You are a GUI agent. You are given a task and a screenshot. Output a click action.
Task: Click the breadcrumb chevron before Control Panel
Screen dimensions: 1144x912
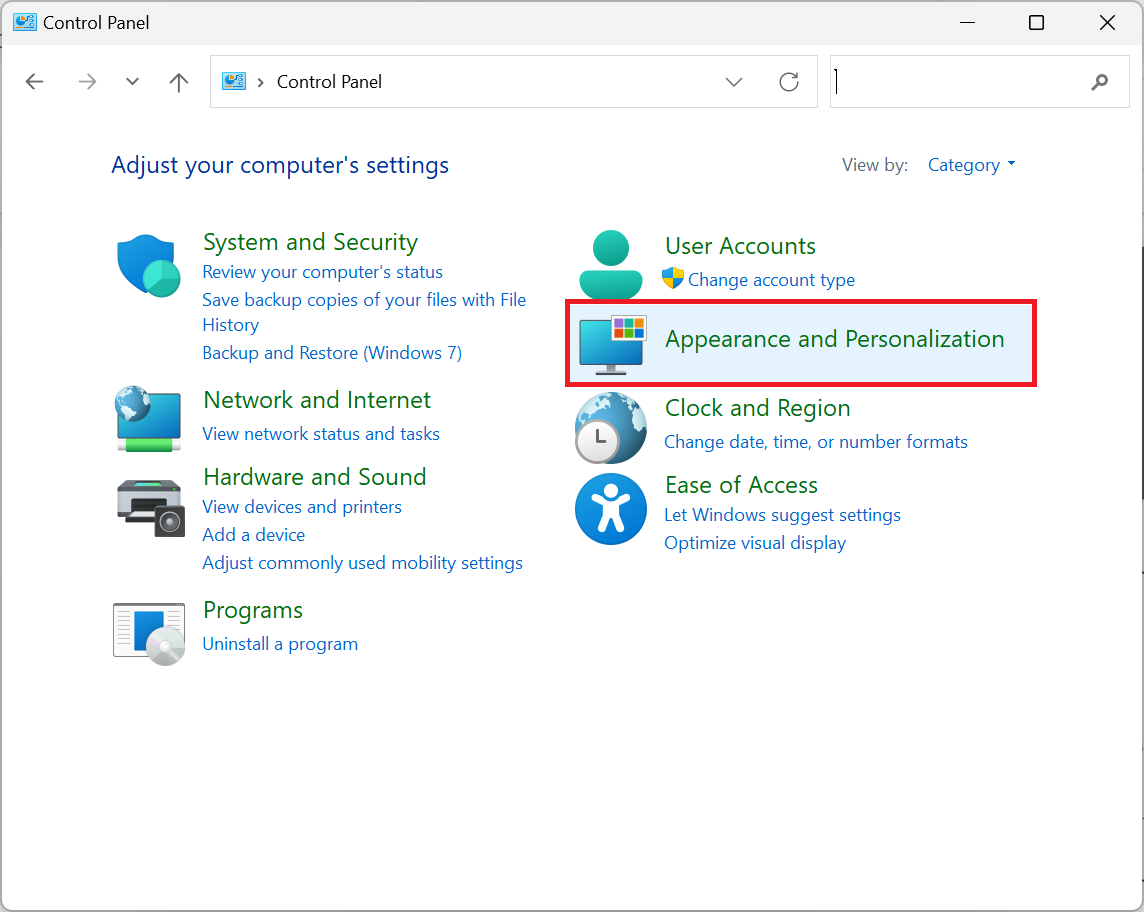(x=260, y=82)
